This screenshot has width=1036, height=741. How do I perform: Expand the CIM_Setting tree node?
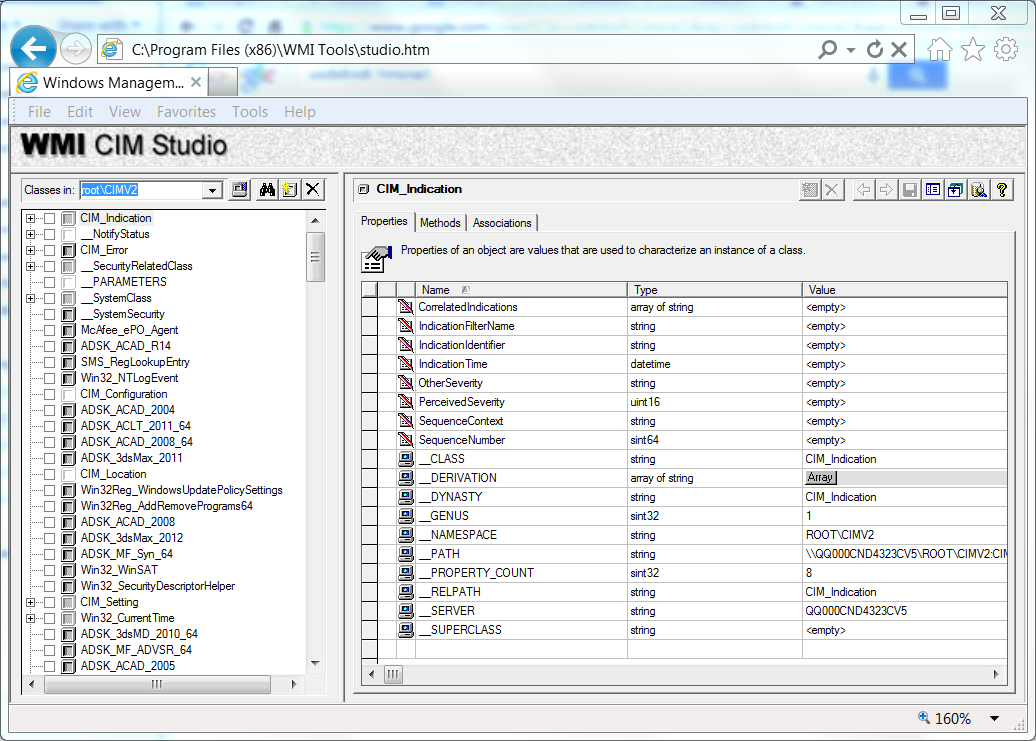[x=30, y=602]
